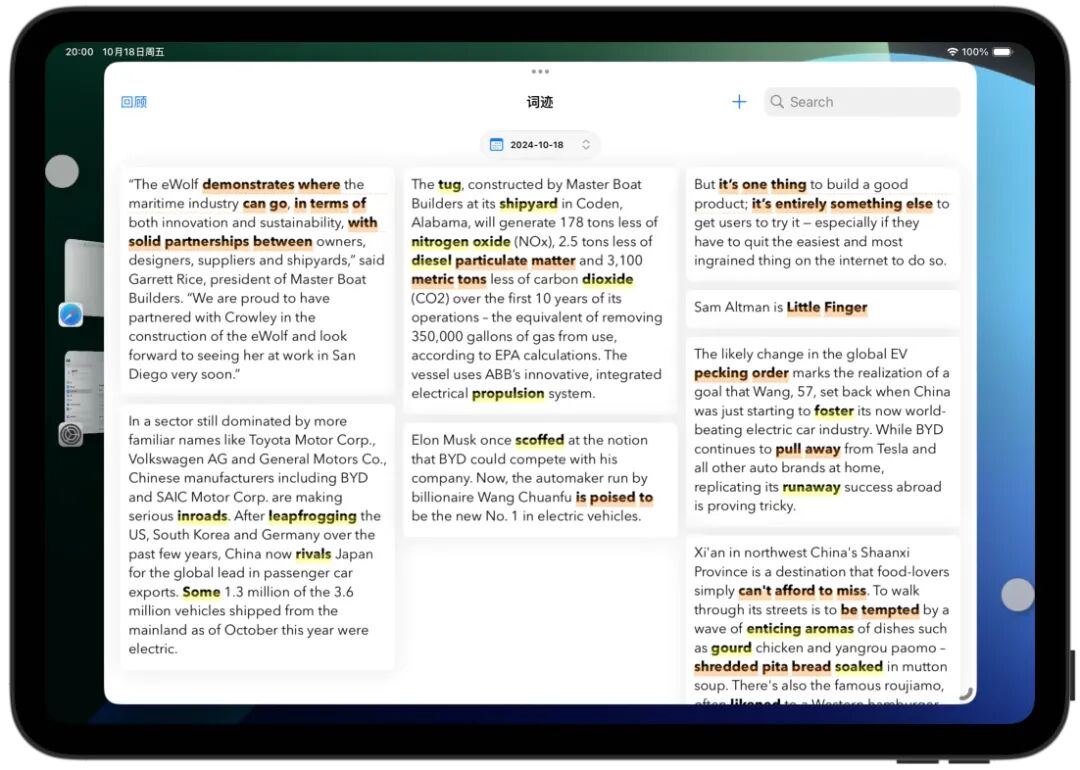This screenshot has height=770, width=1080.
Task: Tap highlighted phrase "in terms of"
Action: point(330,204)
